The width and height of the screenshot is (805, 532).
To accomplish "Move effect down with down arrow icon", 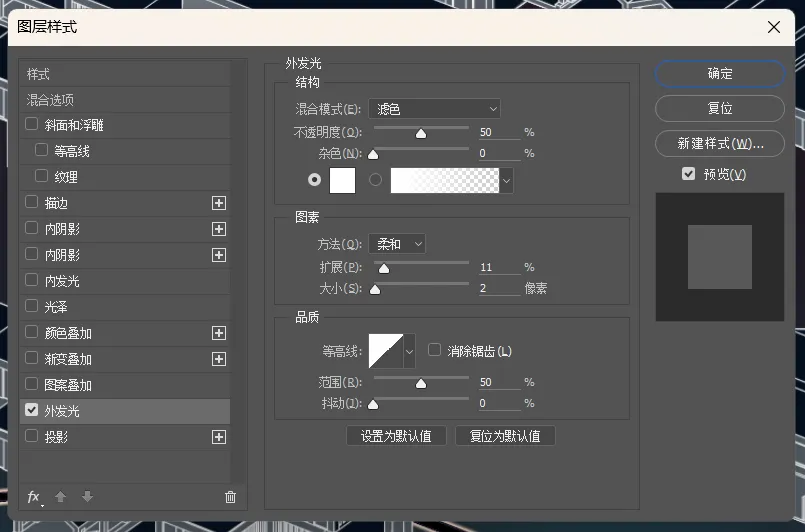I will (87, 497).
